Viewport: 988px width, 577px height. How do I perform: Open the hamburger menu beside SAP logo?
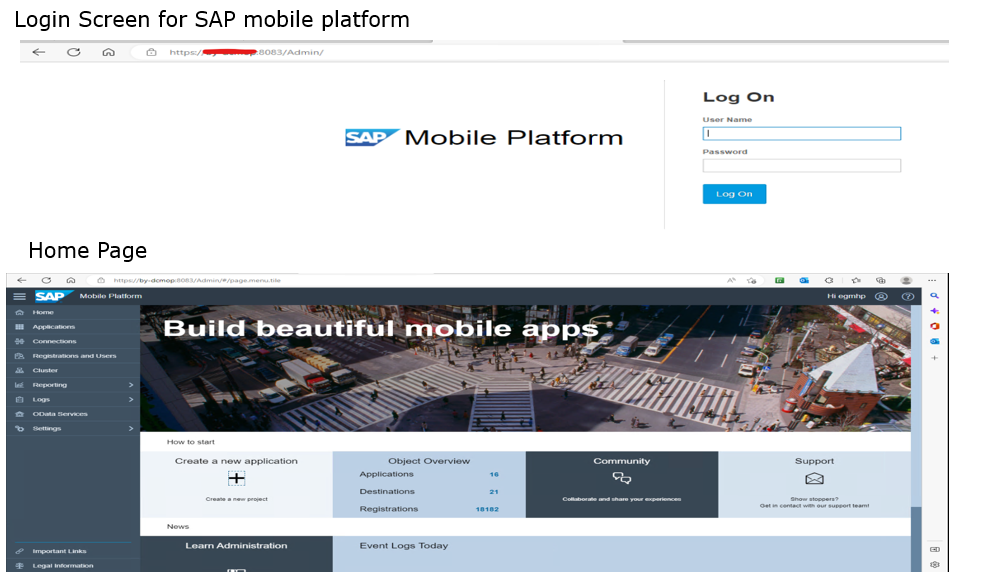[19, 297]
